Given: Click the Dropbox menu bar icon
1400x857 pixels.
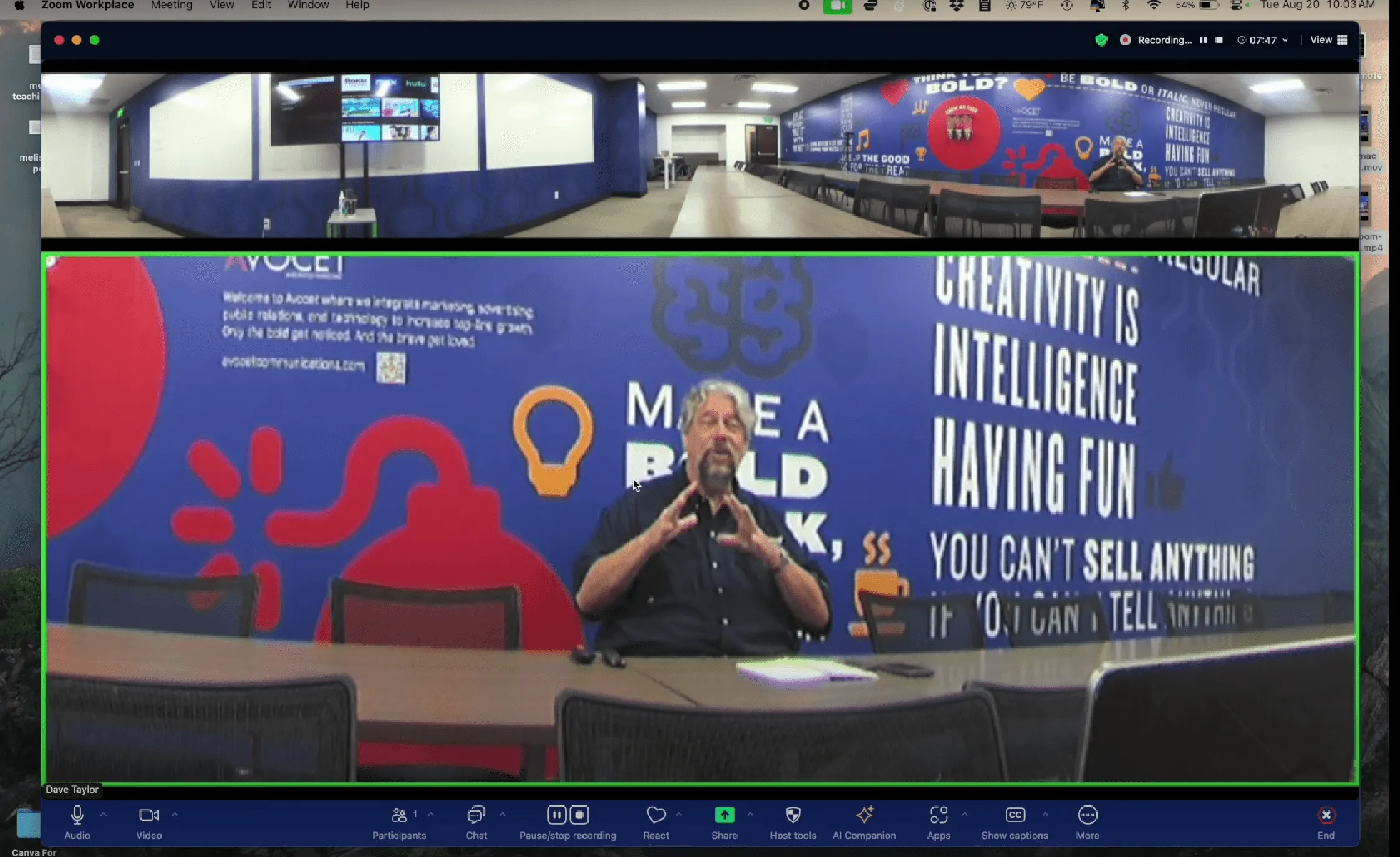Looking at the screenshot, I should [957, 5].
